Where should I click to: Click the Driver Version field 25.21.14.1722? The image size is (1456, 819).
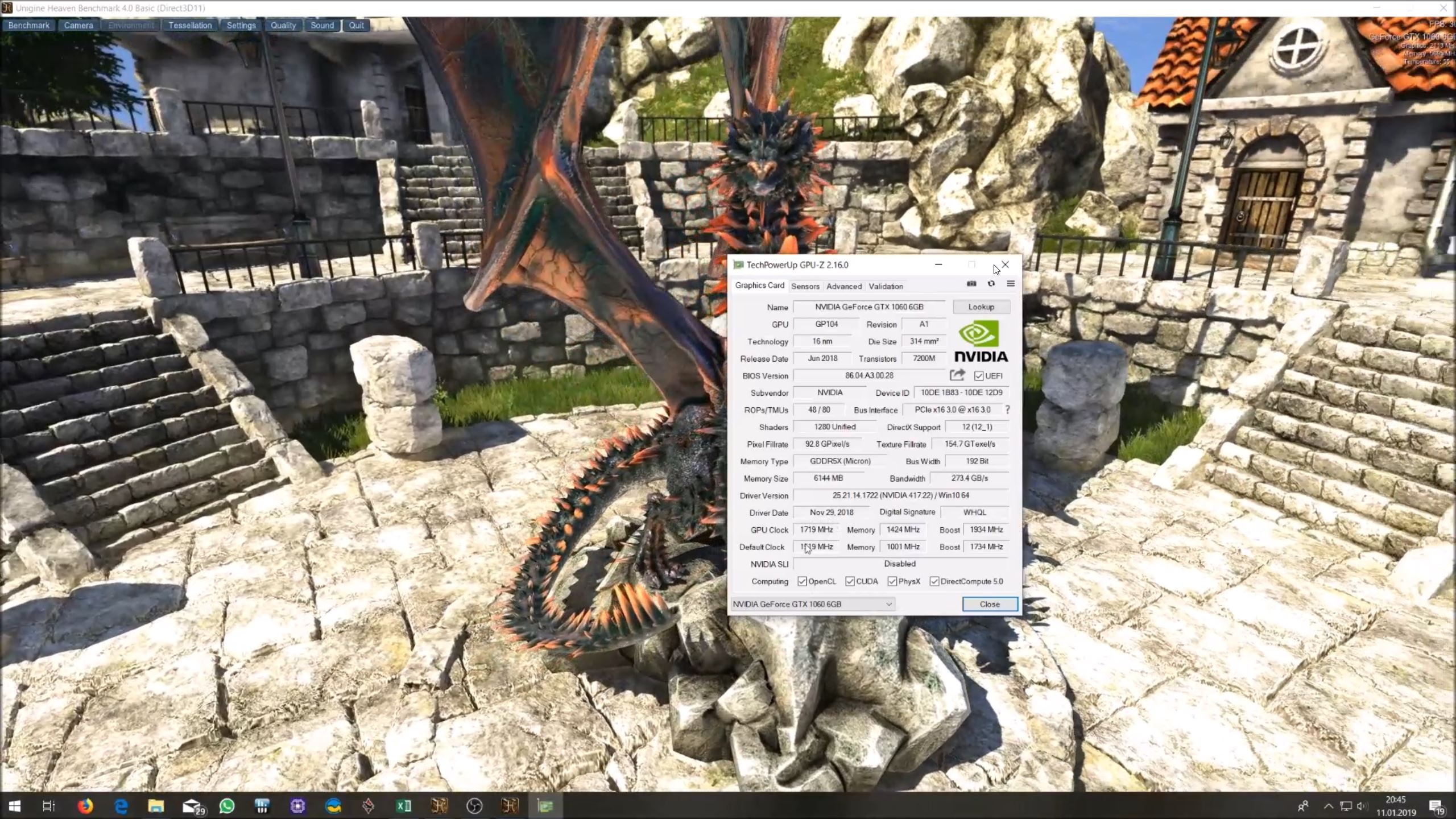point(901,495)
